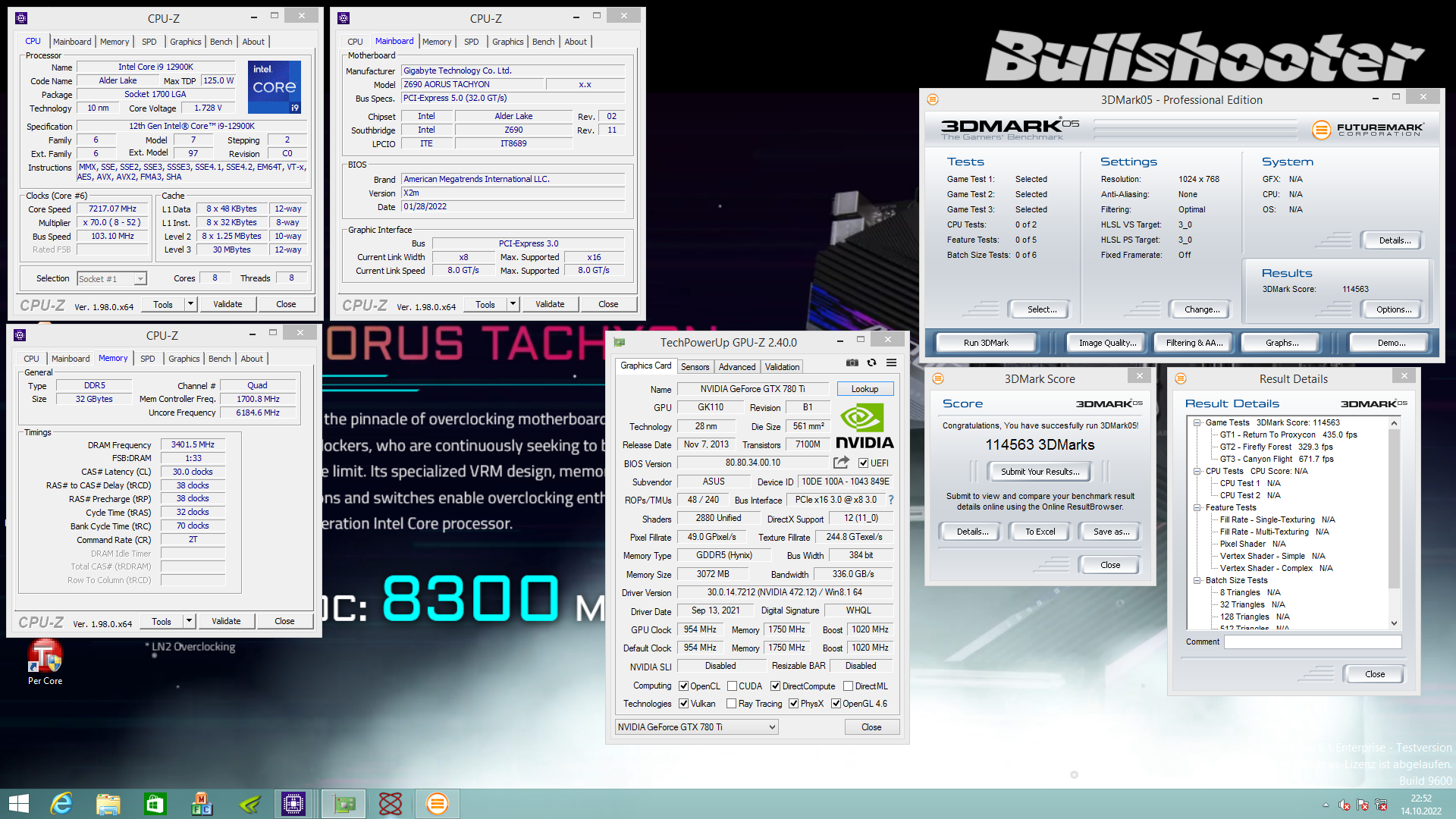Image resolution: width=1456 pixels, height=819 pixels.
Task: Click GPU-Z screenshot camera icon
Action: point(852,363)
